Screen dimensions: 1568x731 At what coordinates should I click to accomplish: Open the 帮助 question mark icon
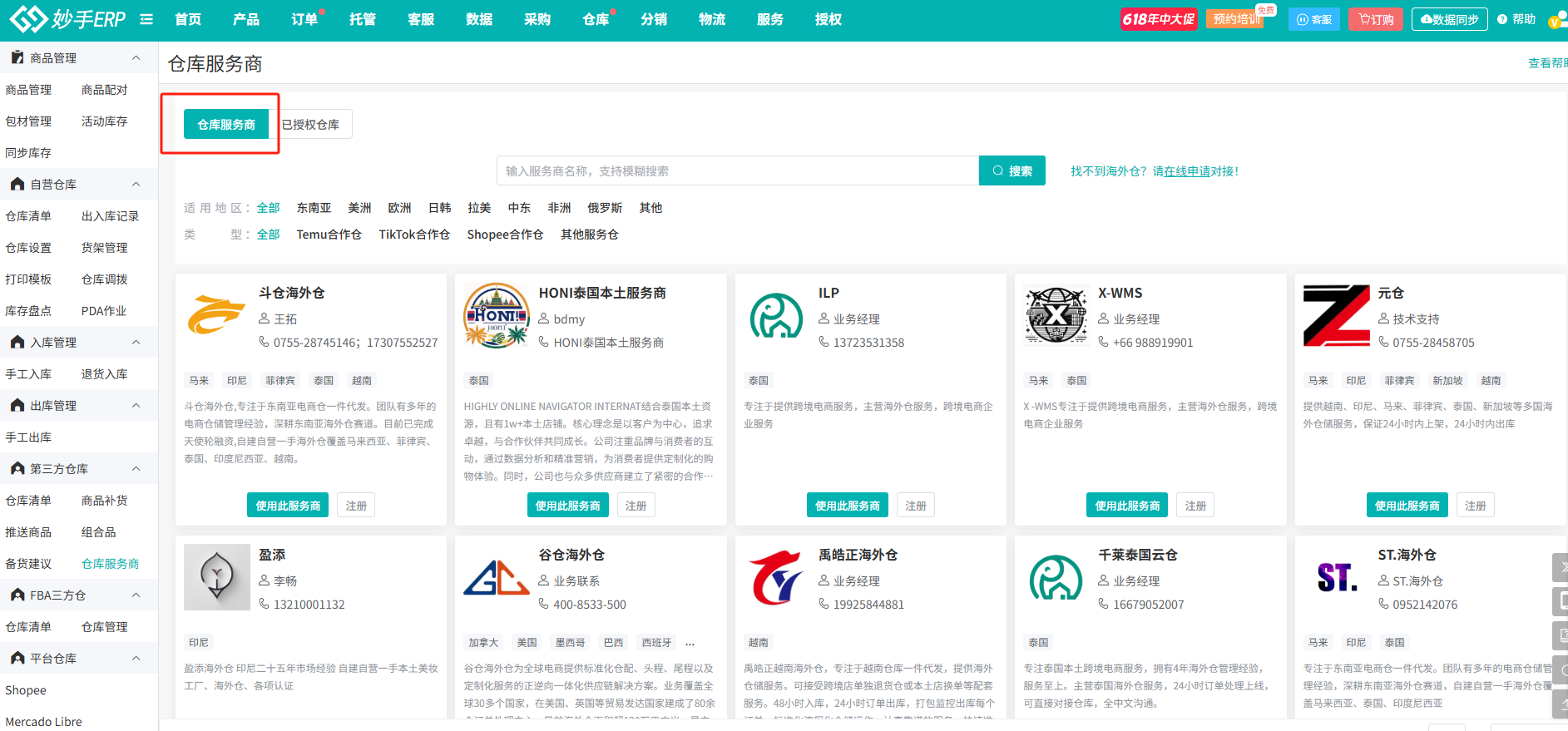[1502, 19]
